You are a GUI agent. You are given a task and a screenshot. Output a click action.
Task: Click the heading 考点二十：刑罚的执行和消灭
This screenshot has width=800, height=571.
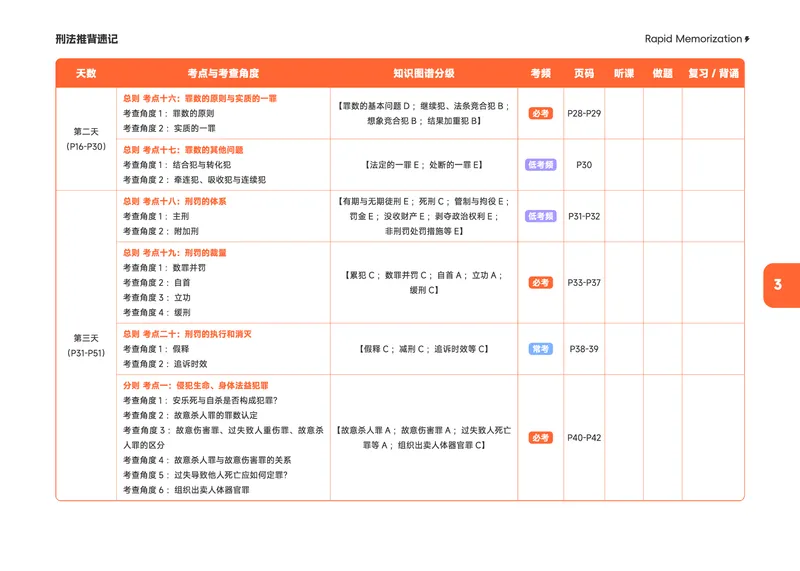[x=187, y=334]
